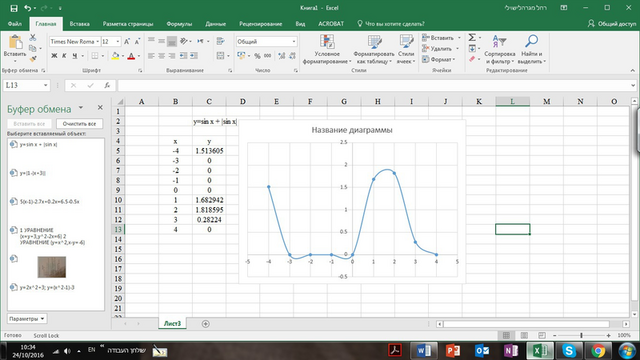Toggle Bold formatting button

click(x=54, y=56)
